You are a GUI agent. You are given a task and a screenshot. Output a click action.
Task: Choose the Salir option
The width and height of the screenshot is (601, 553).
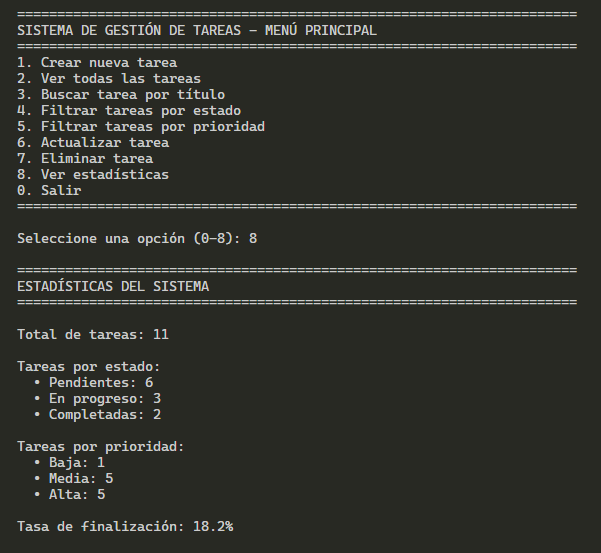49,190
